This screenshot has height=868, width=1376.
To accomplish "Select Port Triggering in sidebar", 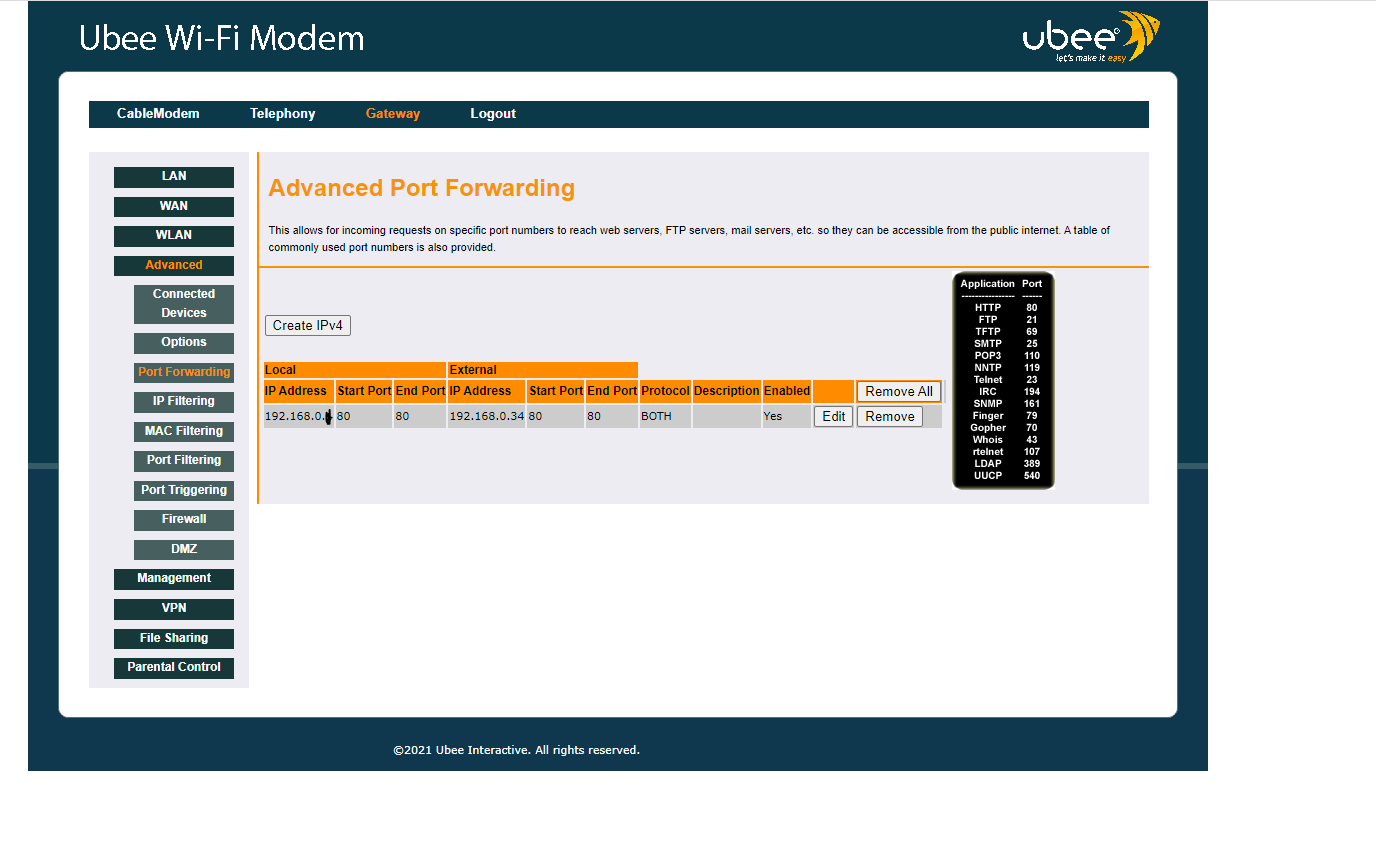I will pos(184,491).
